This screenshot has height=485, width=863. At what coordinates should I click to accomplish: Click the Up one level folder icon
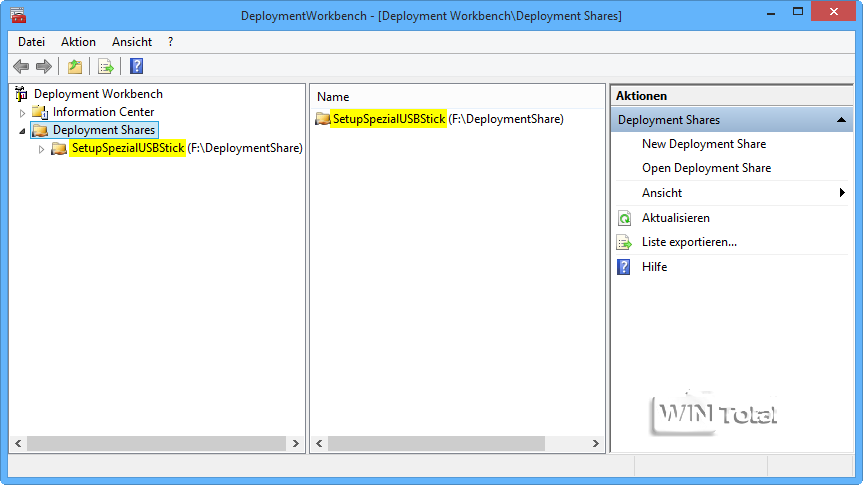[x=74, y=67]
